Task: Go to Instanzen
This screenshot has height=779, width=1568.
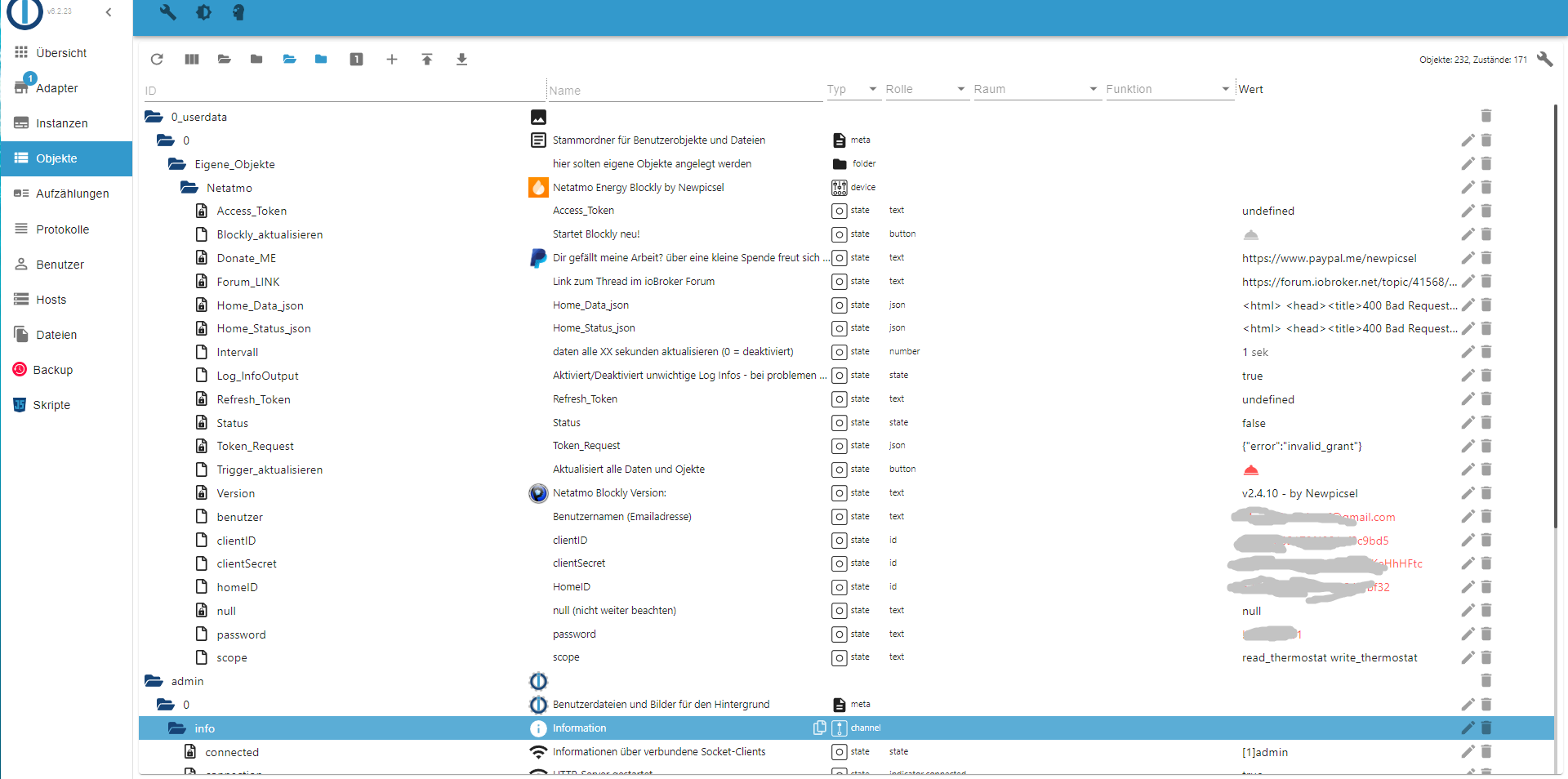Action: tap(67, 122)
